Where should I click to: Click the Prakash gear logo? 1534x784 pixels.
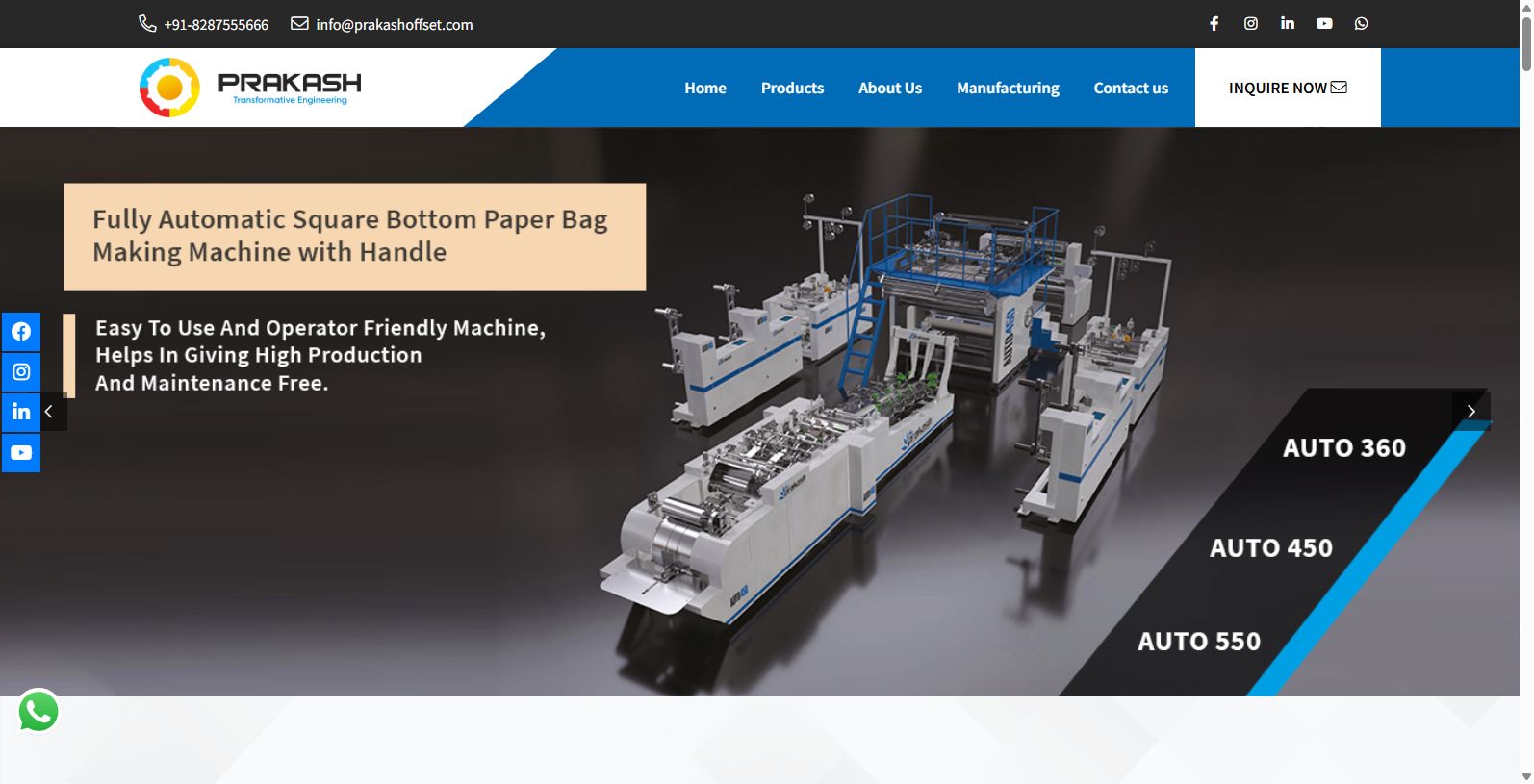coord(169,88)
